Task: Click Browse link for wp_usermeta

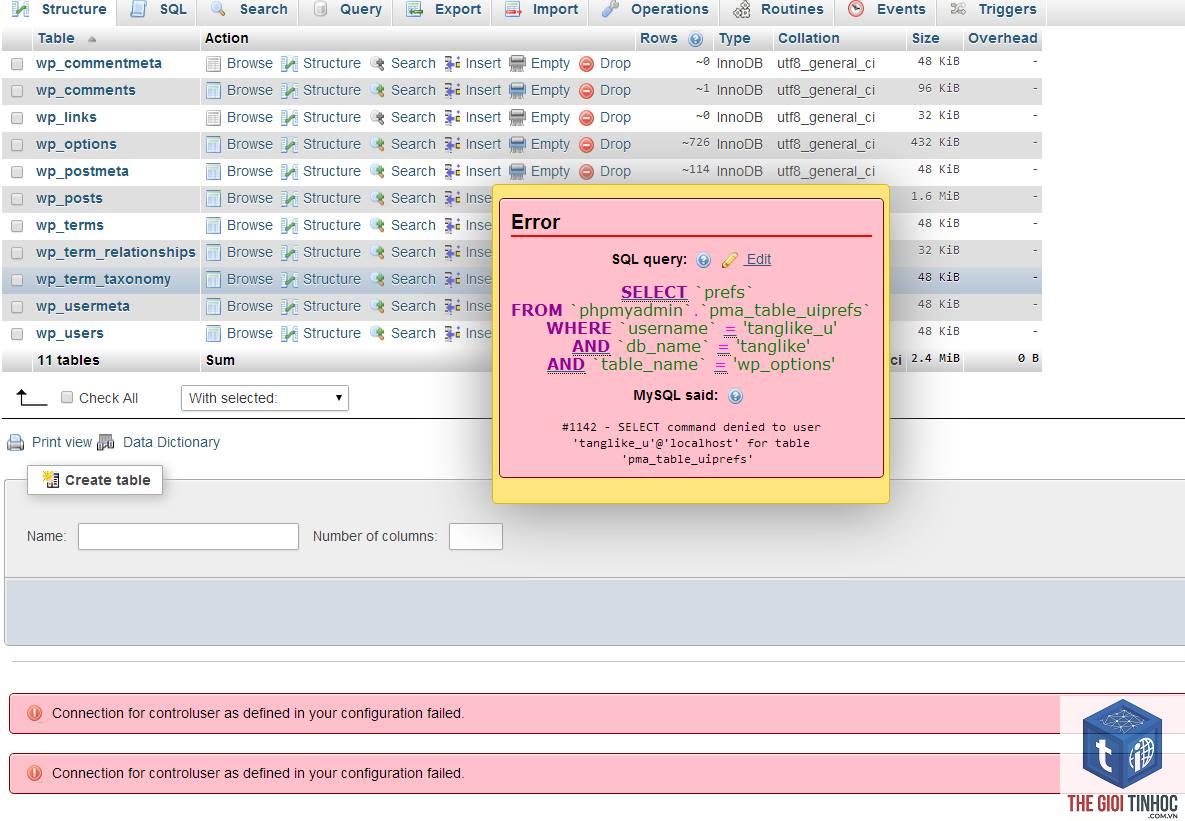Action: 249,306
